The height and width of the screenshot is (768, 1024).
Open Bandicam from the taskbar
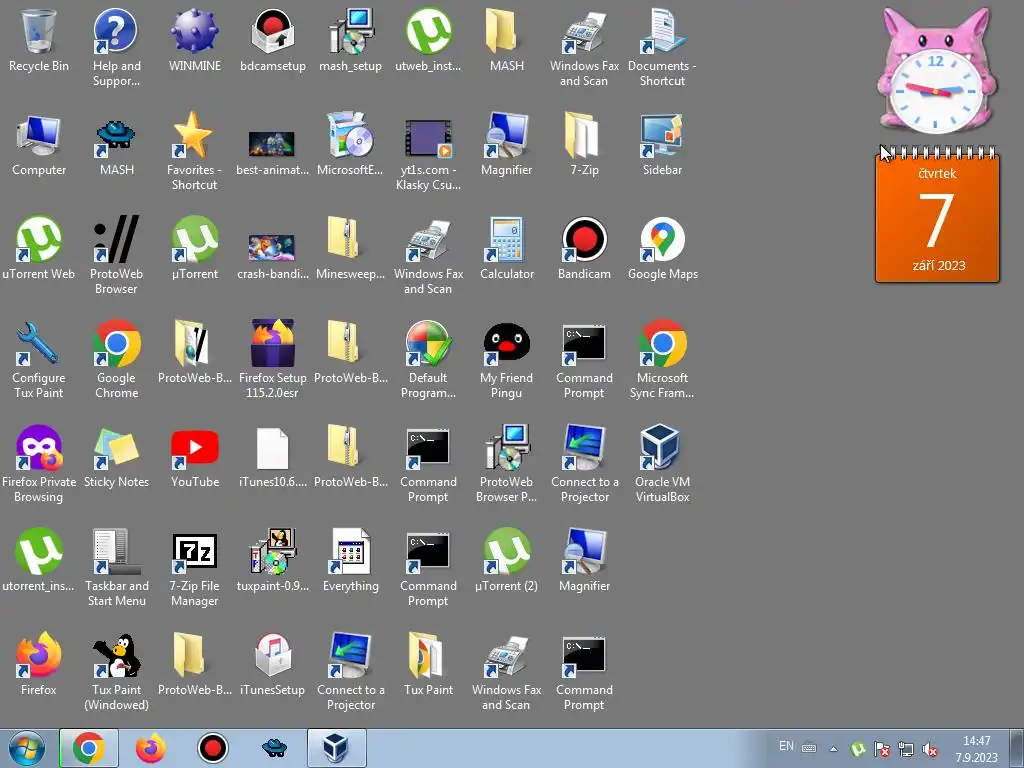[x=213, y=748]
